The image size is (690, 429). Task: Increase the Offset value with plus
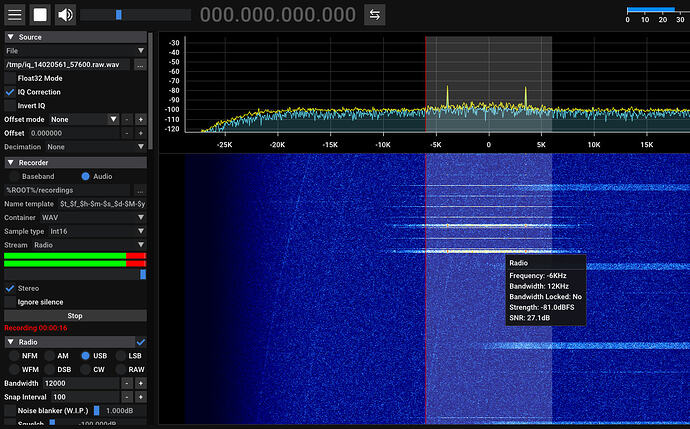pyautogui.click(x=140, y=133)
